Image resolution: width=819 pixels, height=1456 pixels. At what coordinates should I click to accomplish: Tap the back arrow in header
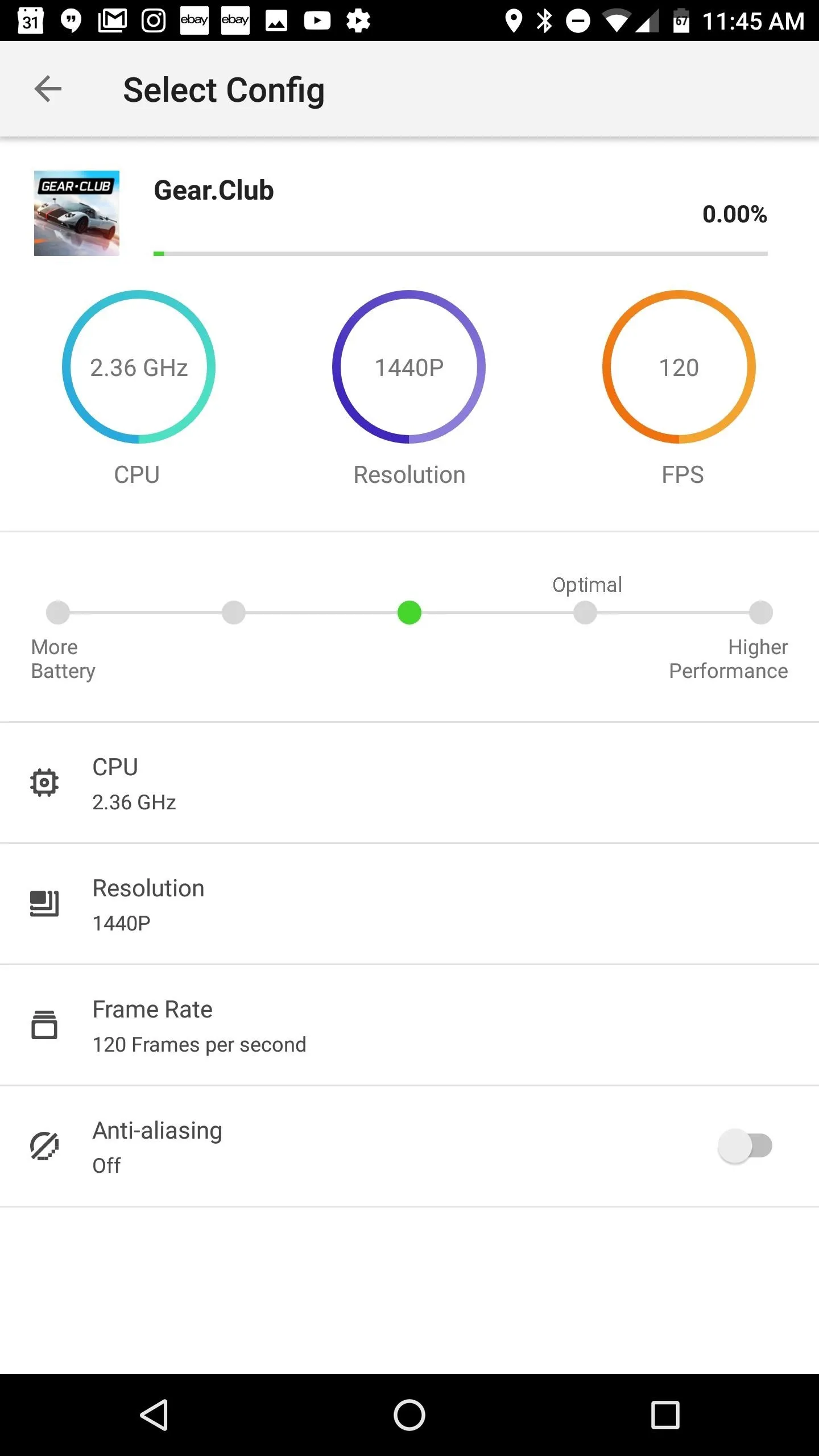click(48, 89)
